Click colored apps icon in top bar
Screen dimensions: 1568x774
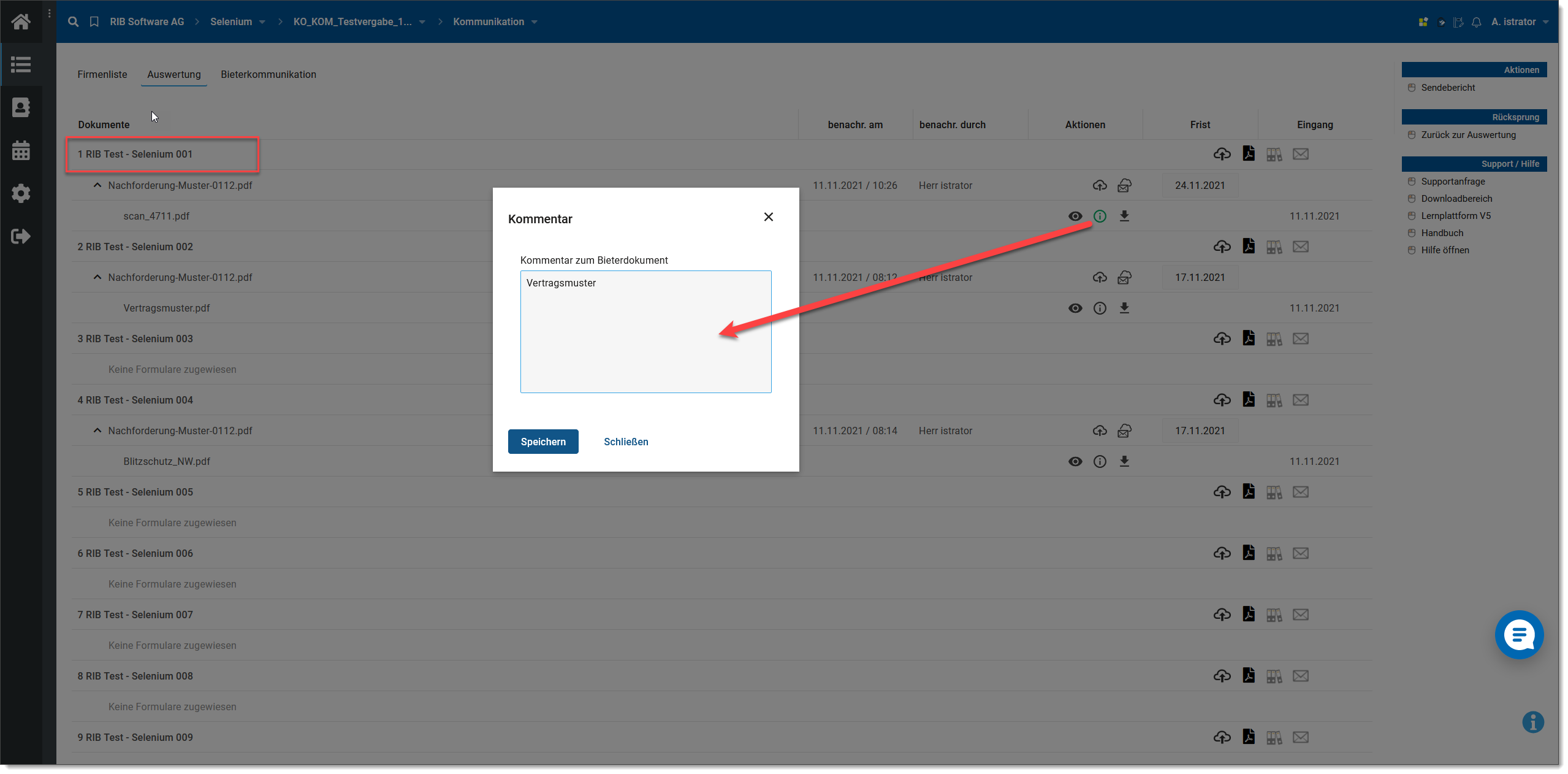[1423, 22]
